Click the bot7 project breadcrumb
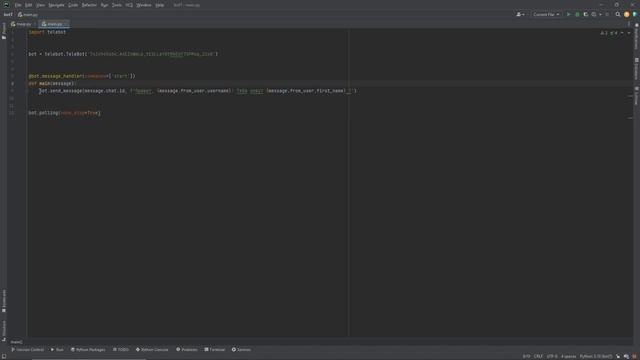 pos(8,15)
